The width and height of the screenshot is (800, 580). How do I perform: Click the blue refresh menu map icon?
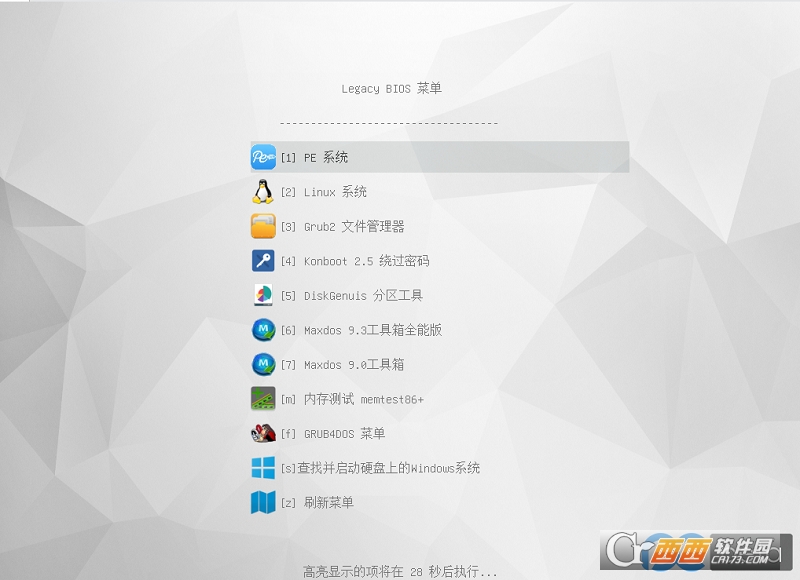coord(263,502)
